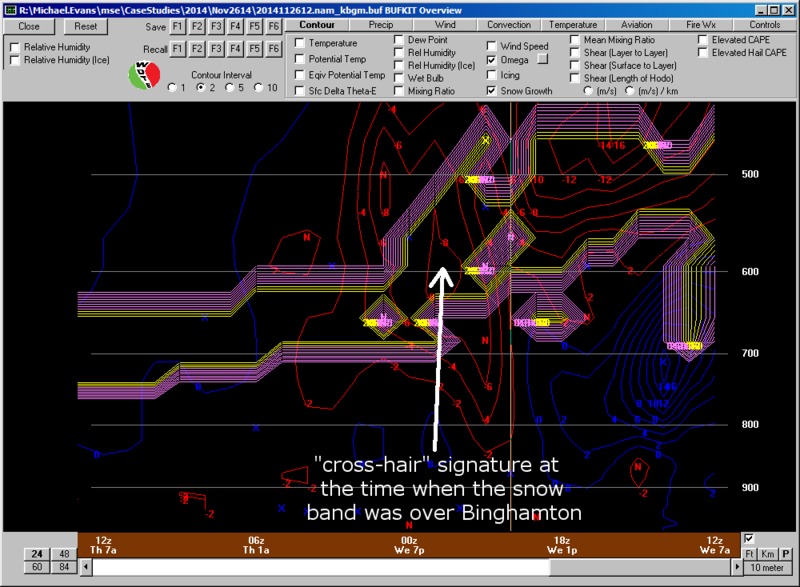
Task: Select contour interval 5
Action: (x=230, y=88)
